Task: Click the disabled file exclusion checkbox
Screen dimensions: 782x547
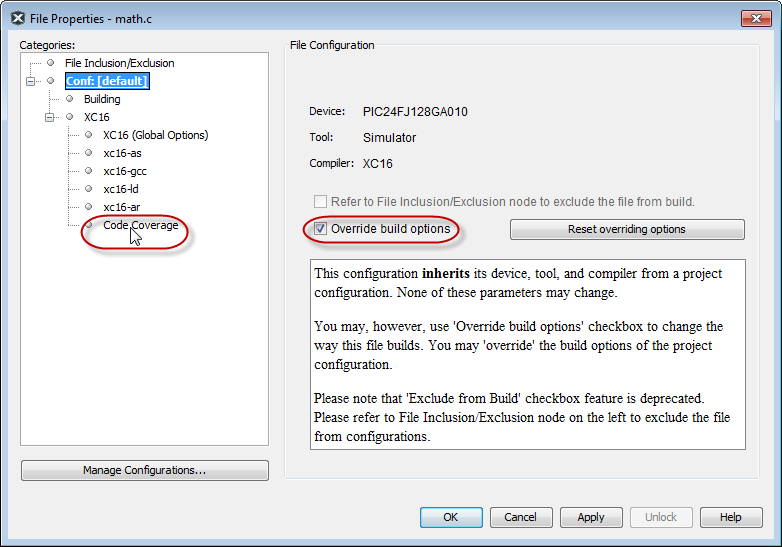Action: click(320, 201)
